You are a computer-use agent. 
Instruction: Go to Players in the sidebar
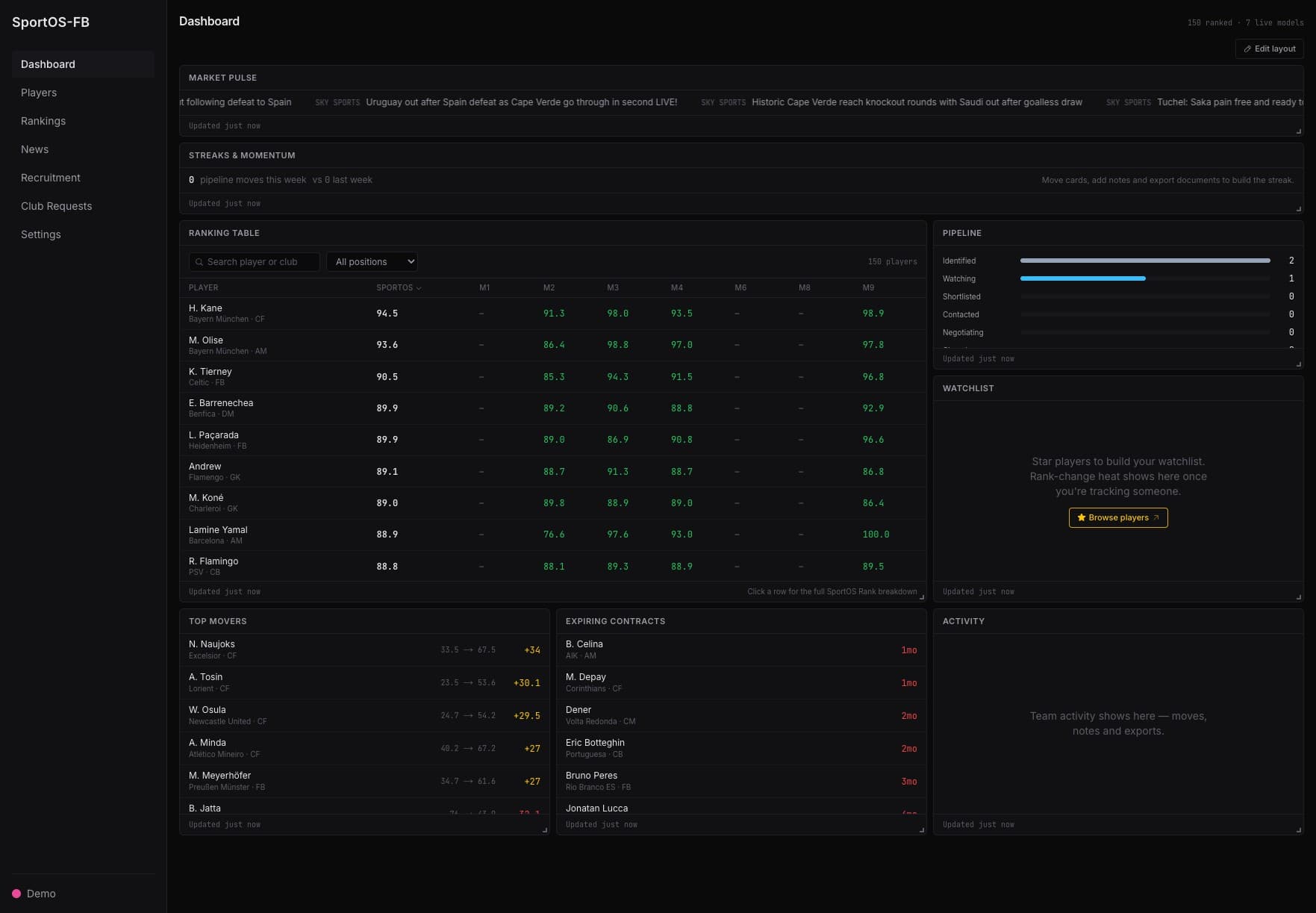point(83,93)
